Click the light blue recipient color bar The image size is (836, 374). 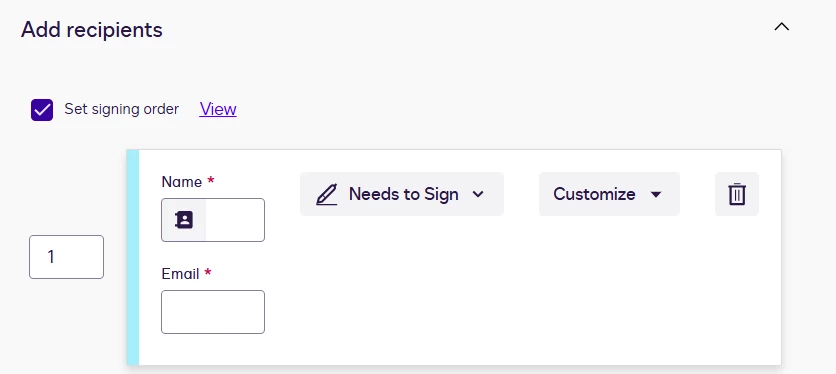[132, 257]
